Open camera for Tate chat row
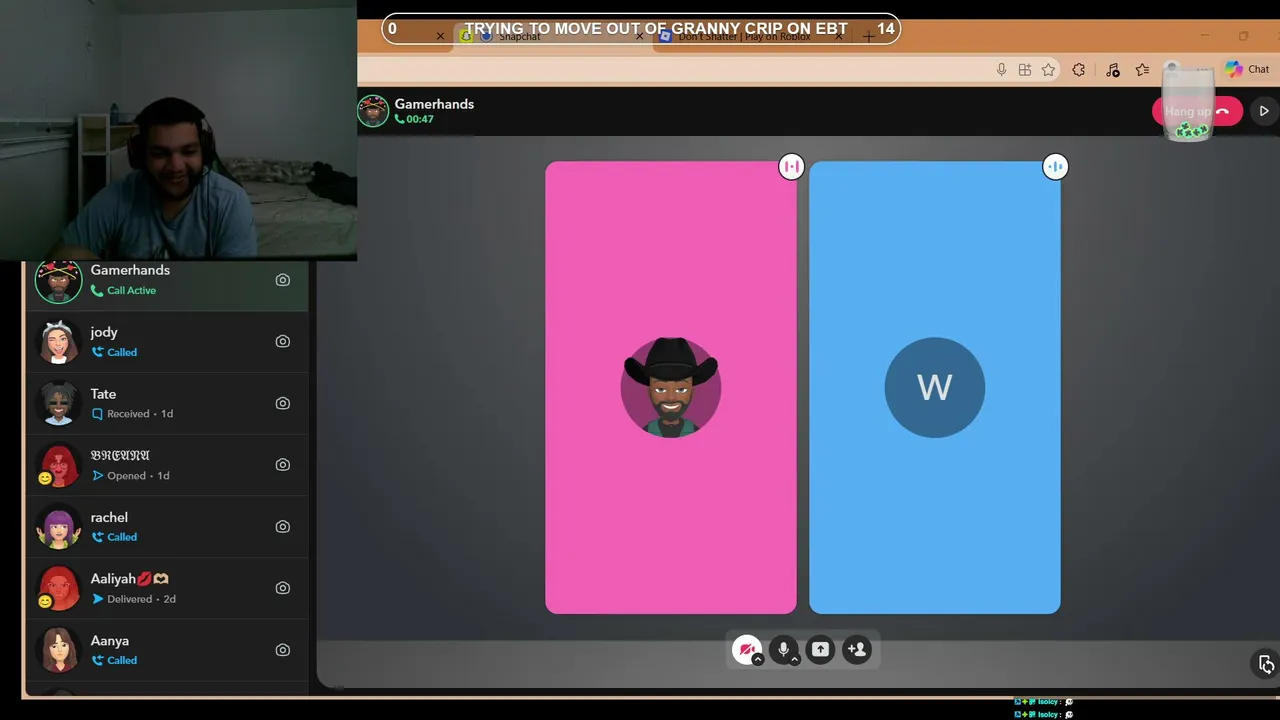Viewport: 1280px width, 720px height. 283,403
